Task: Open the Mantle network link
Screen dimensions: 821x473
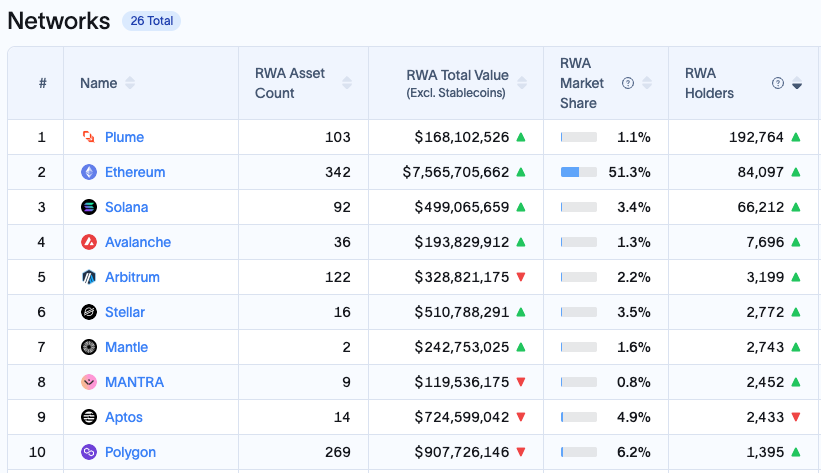Action: [x=126, y=347]
